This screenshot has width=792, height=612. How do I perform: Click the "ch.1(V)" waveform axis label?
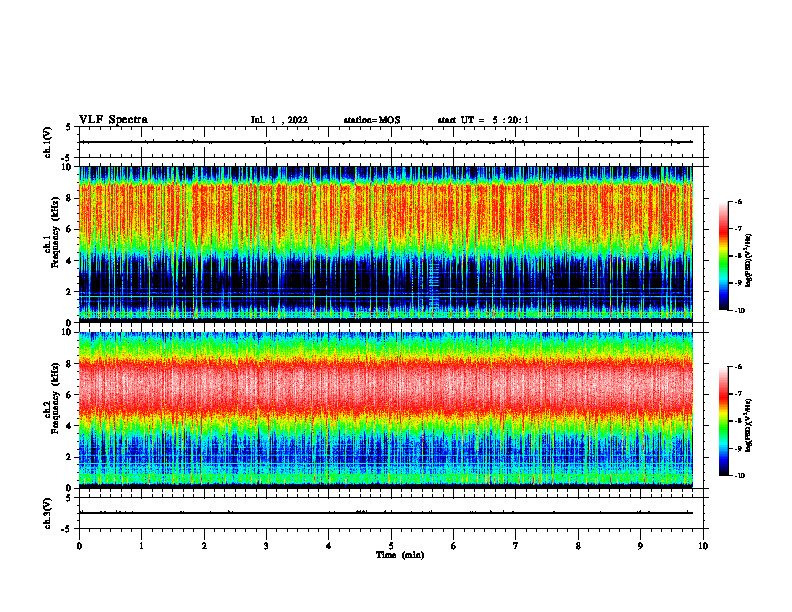[48, 142]
